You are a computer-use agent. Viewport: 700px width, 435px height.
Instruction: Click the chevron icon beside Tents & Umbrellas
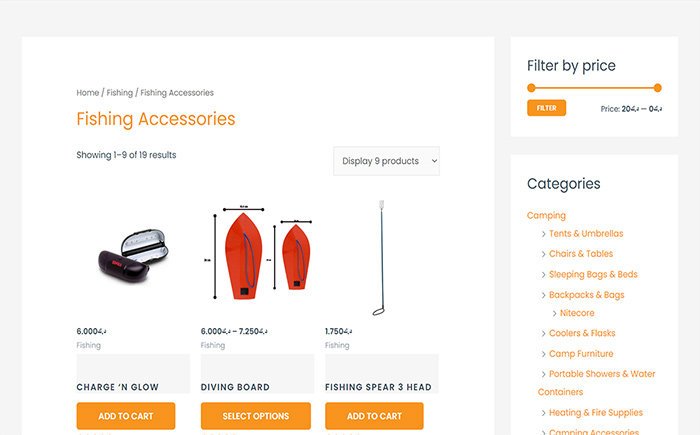click(x=543, y=234)
